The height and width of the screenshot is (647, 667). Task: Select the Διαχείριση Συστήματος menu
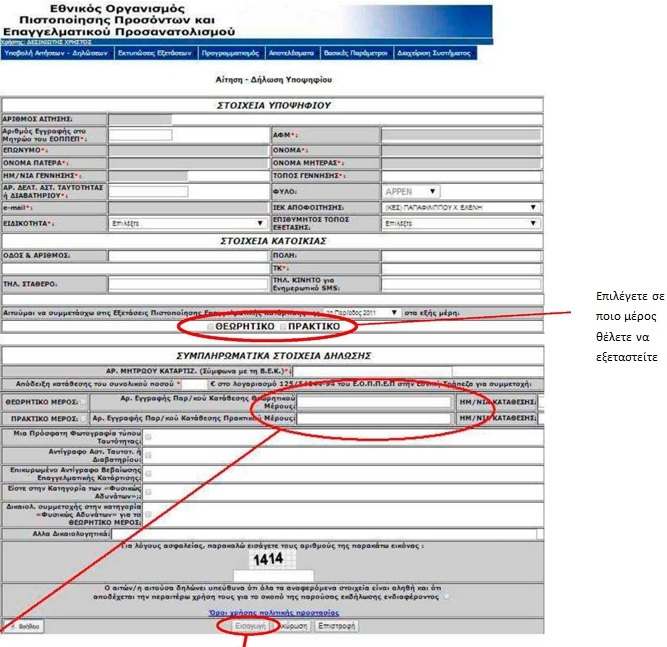[x=433, y=53]
